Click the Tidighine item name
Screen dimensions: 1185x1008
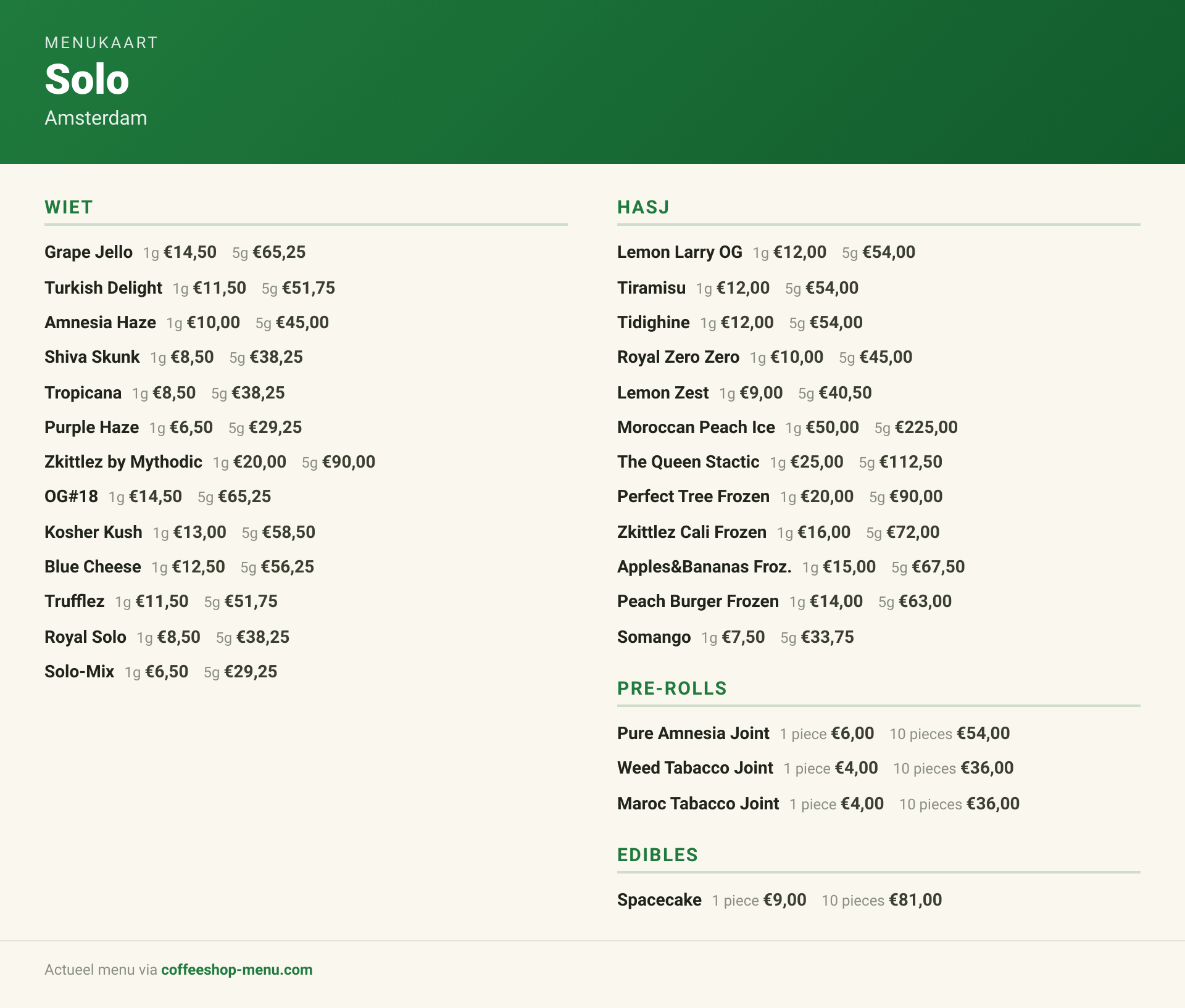[653, 323]
